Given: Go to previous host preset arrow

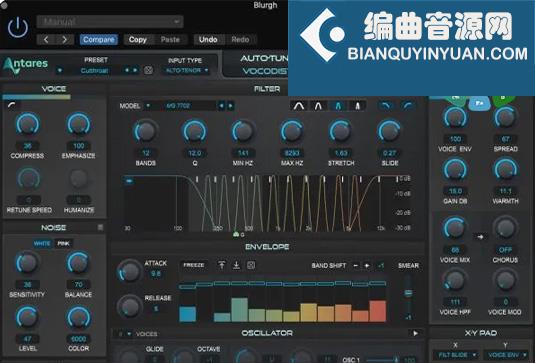Looking at the screenshot, I should (x=46, y=40).
